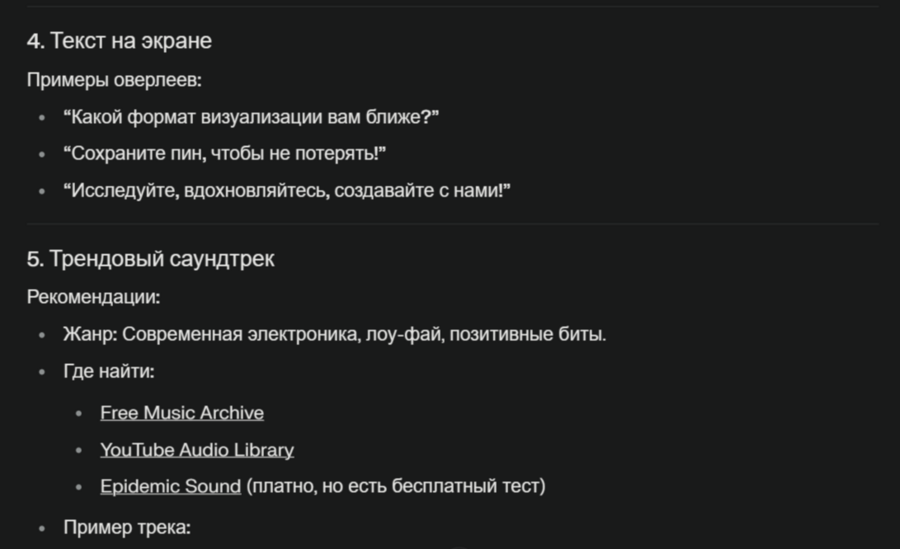Click the "Примеры оверлеев:" label
Image resolution: width=900 pixels, height=549 pixels.
[114, 80]
